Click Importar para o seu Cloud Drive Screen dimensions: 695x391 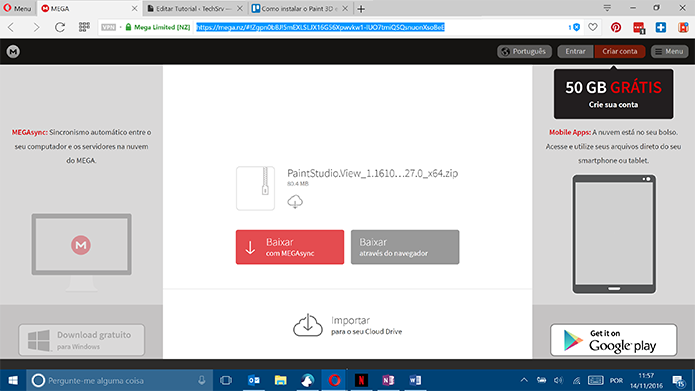348,325
